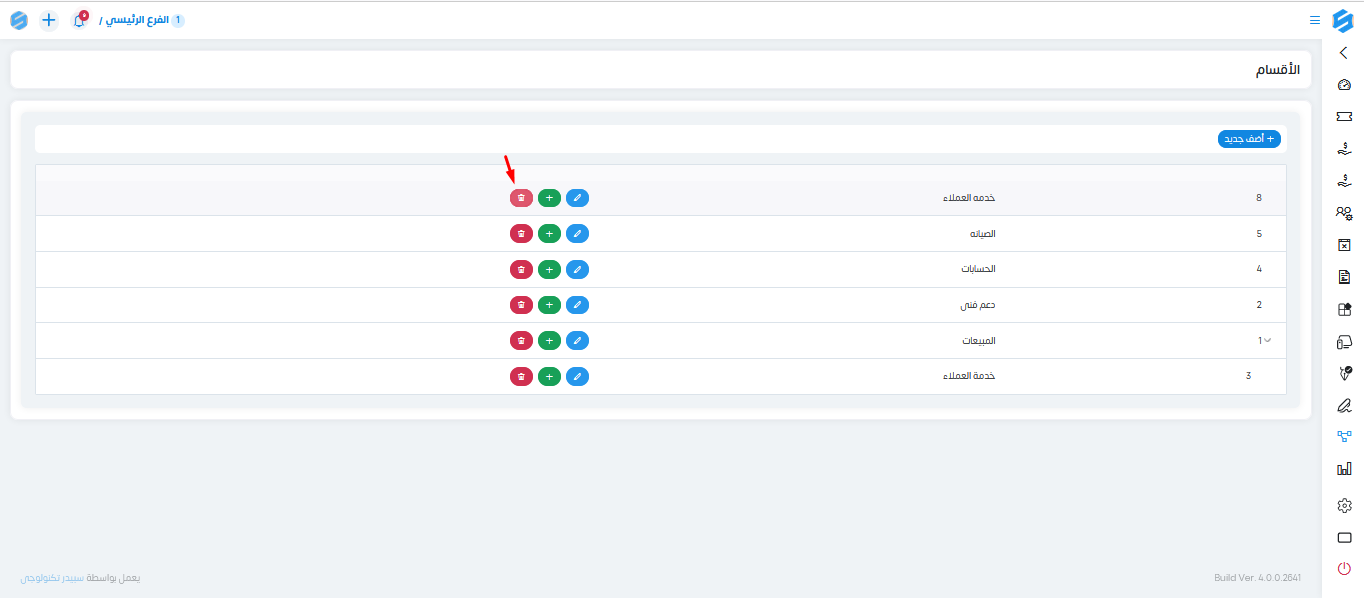Viewport: 1364px width, 598px height.
Task: Edit the الصيانه department
Action: 577,234
